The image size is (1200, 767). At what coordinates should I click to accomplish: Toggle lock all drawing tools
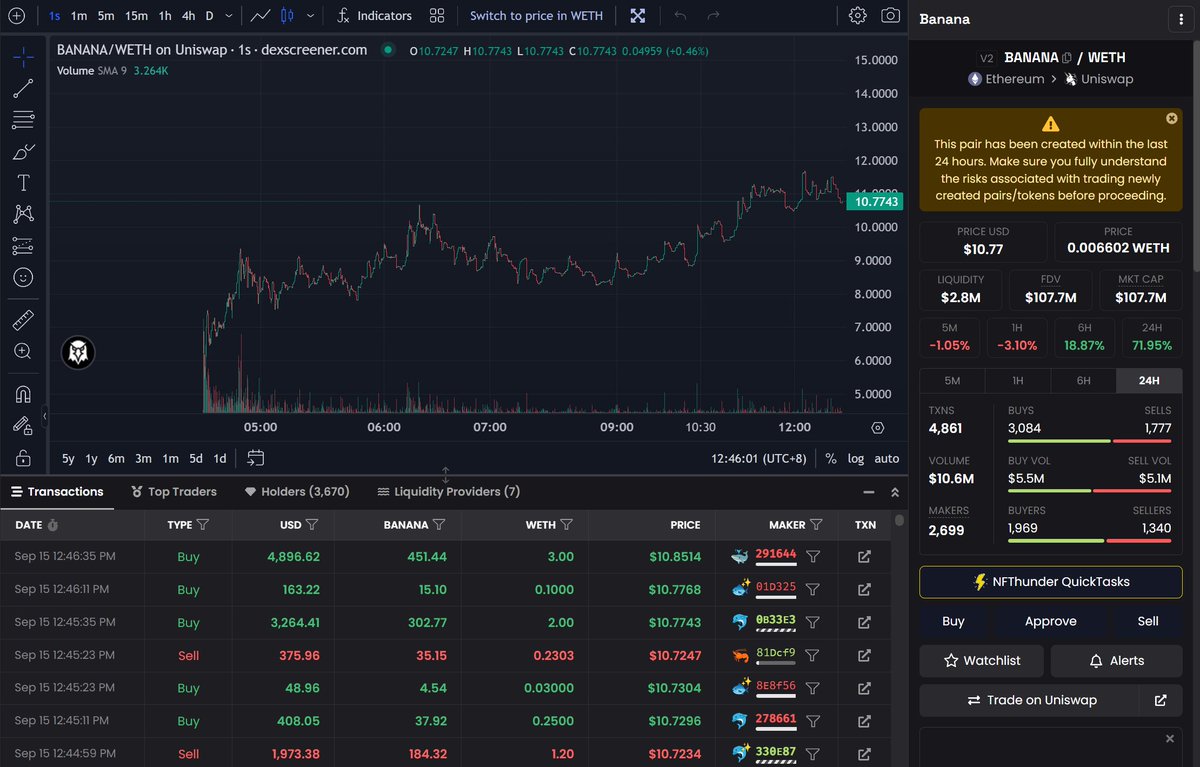click(x=23, y=458)
